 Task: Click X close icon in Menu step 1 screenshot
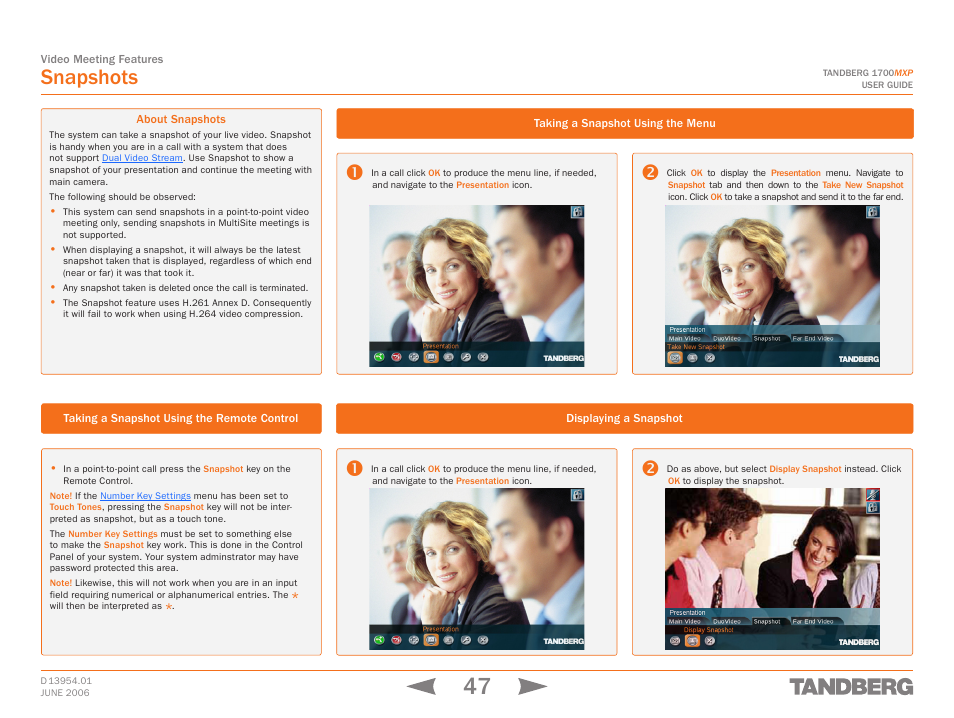coord(482,357)
